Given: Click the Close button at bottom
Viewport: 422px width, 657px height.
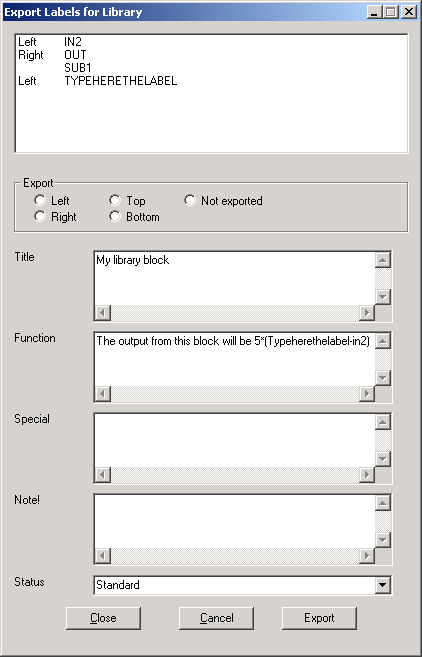Looking at the screenshot, I should [103, 618].
